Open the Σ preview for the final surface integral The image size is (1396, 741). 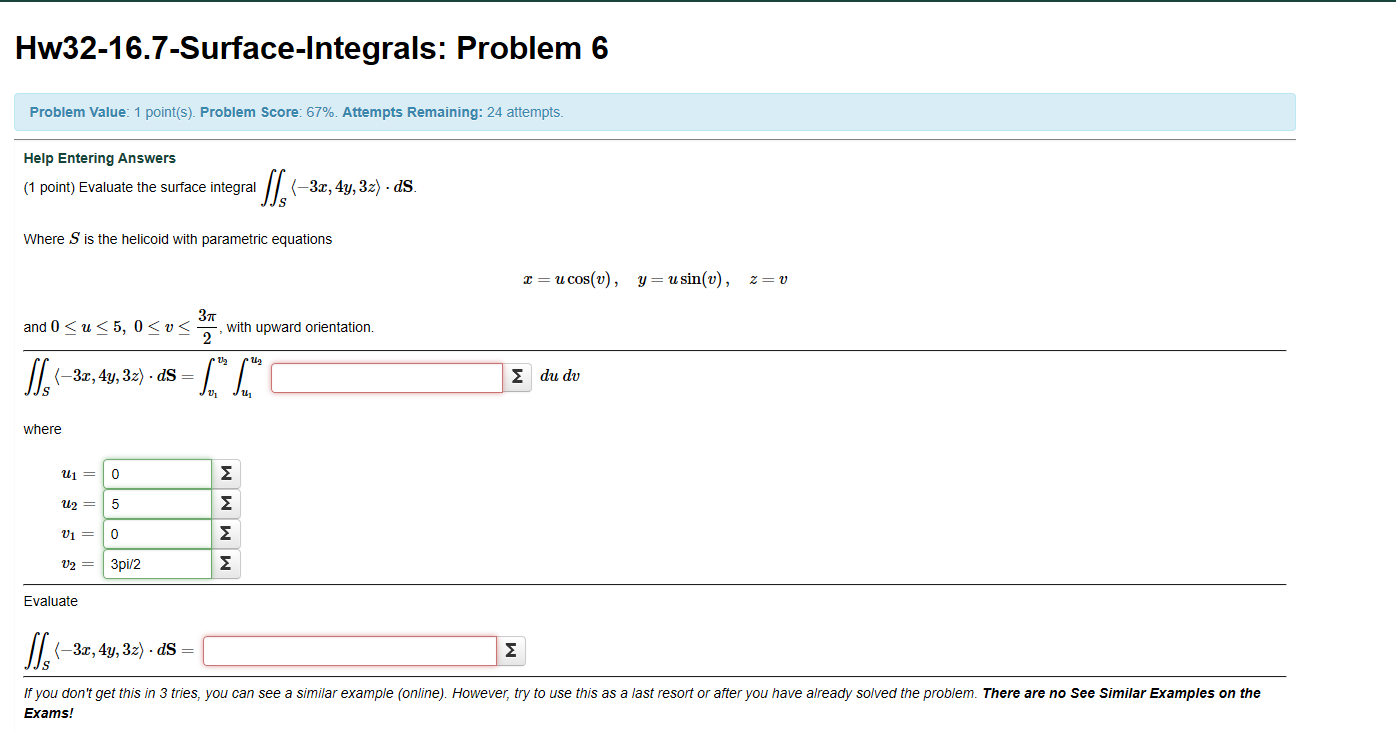510,650
